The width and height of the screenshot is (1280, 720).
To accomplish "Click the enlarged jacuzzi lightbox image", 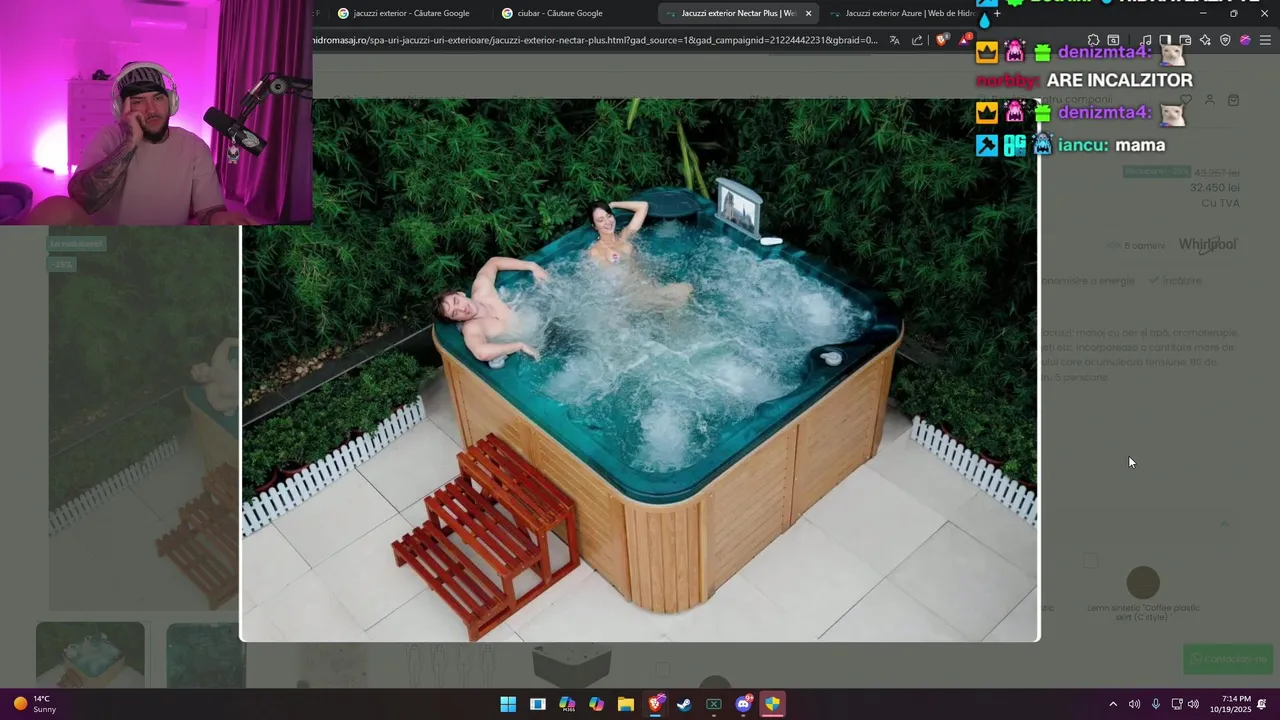I will click(640, 370).
